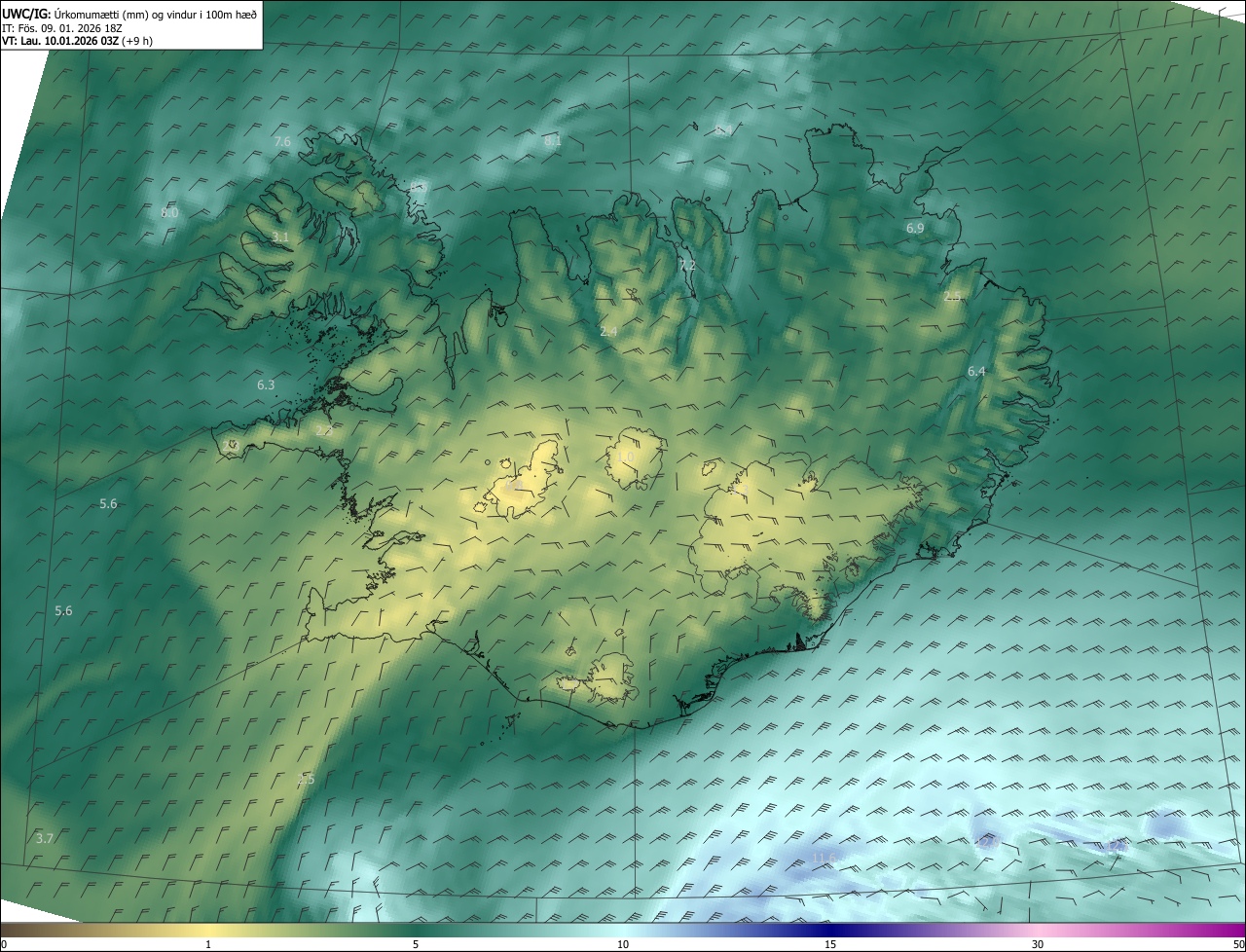Click the 15 tick on the colour scale

click(x=830, y=944)
